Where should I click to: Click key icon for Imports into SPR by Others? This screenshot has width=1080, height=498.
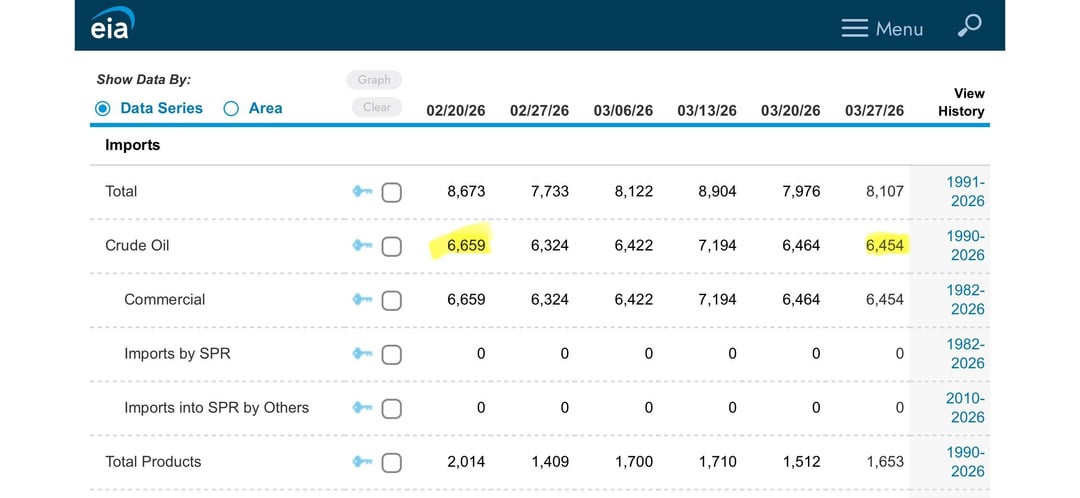coord(361,408)
